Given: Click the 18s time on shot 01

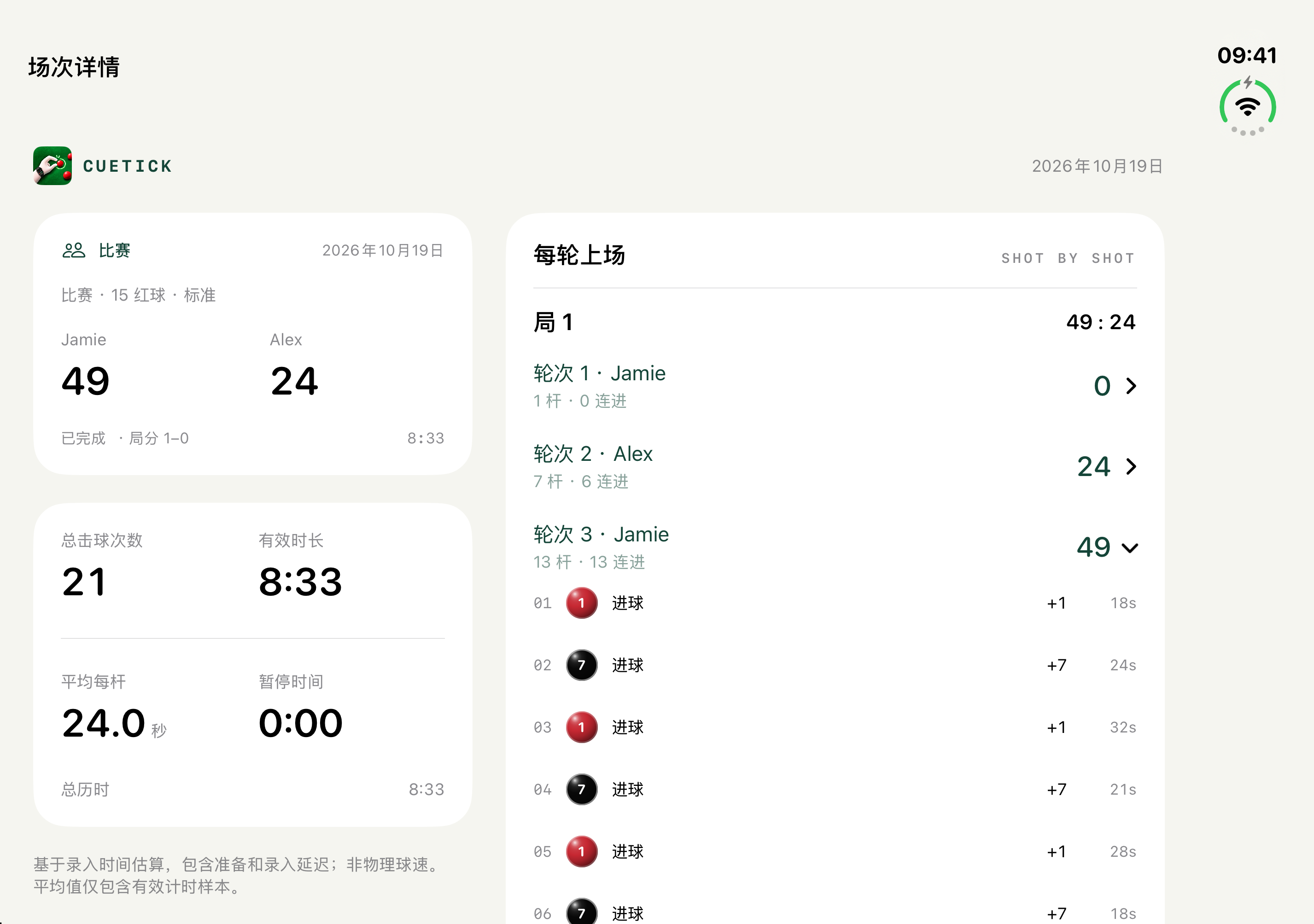Looking at the screenshot, I should click(1123, 603).
